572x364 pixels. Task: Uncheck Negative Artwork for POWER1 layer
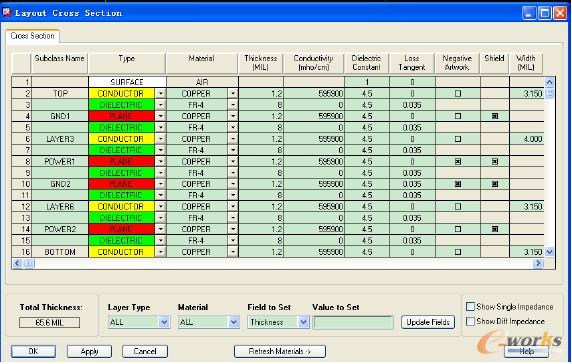pos(458,162)
